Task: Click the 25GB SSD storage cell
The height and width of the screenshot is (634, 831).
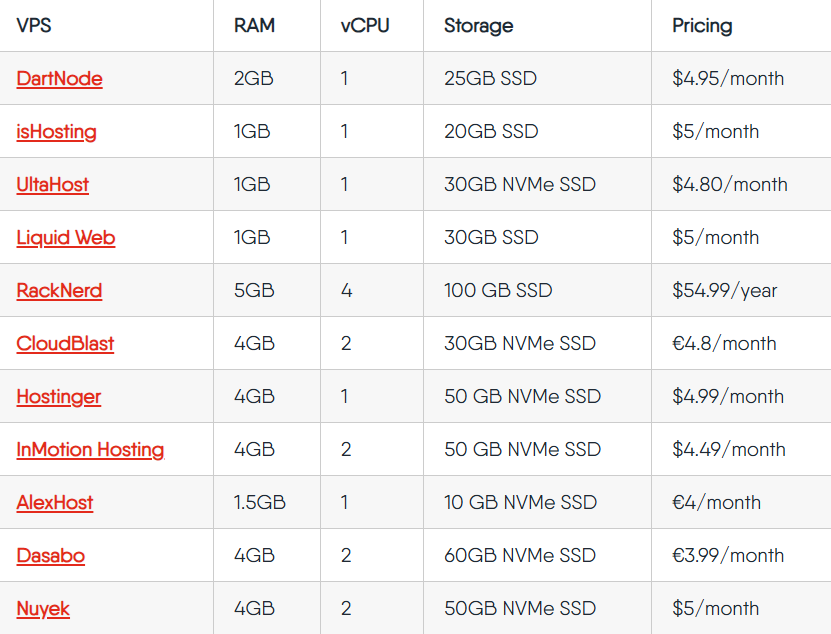Action: 490,78
